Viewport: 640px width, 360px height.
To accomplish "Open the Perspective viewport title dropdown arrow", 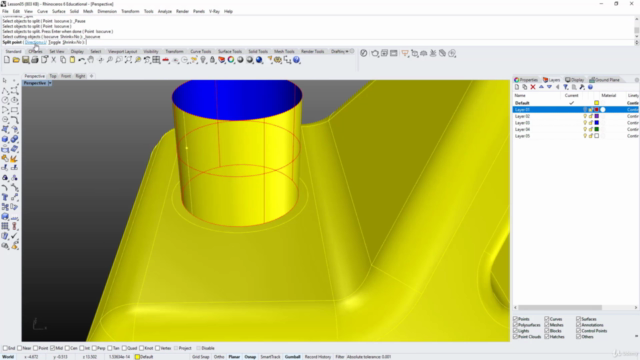I will 50,83.
